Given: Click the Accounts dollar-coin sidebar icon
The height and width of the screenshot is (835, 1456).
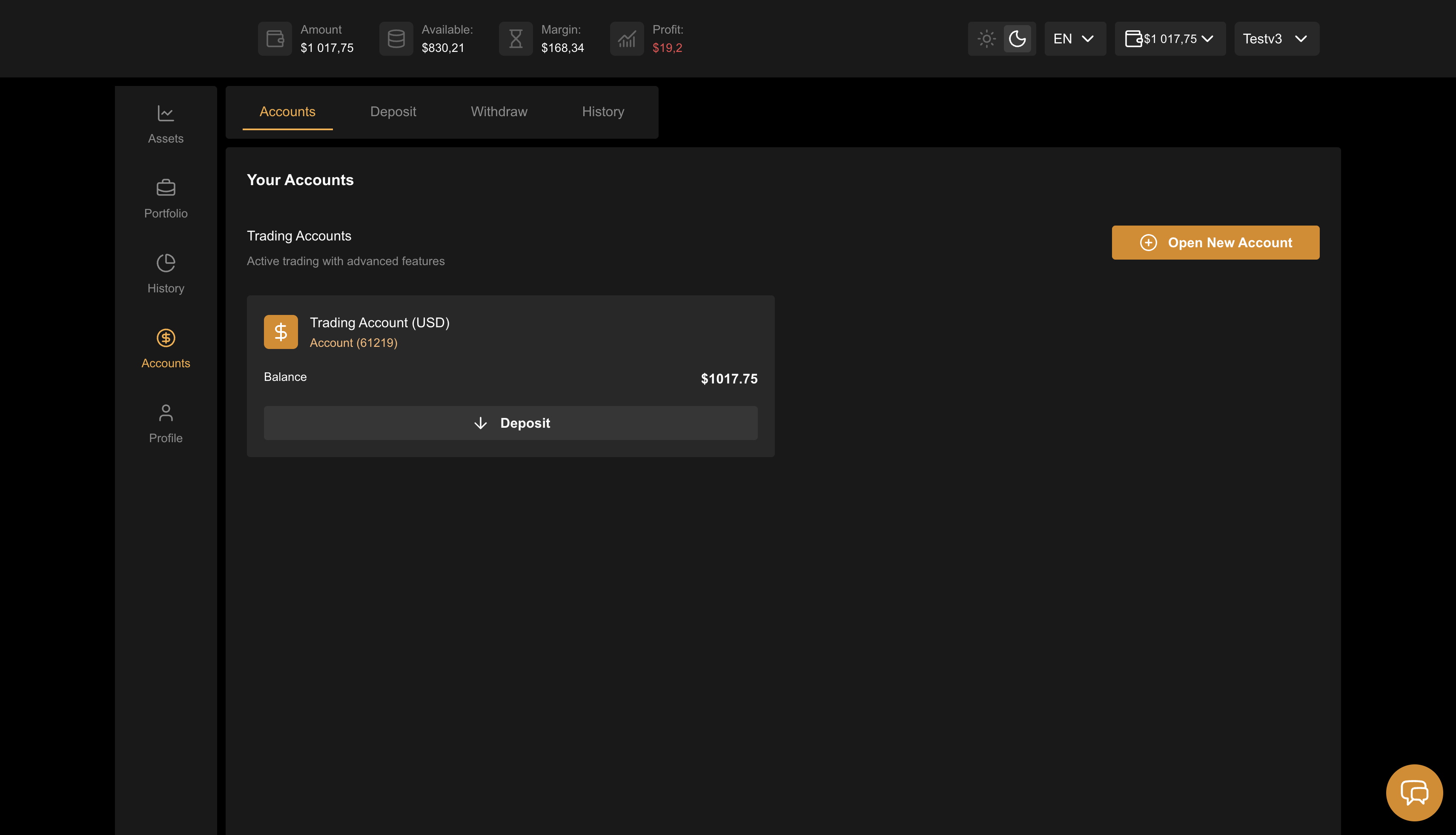Looking at the screenshot, I should pyautogui.click(x=166, y=338).
